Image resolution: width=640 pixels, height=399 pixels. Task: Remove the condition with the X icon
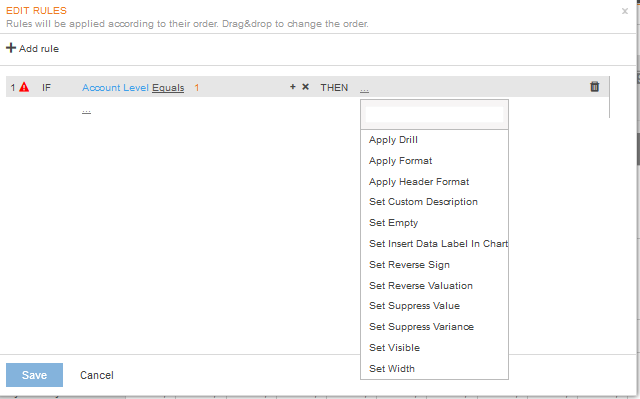click(x=305, y=86)
